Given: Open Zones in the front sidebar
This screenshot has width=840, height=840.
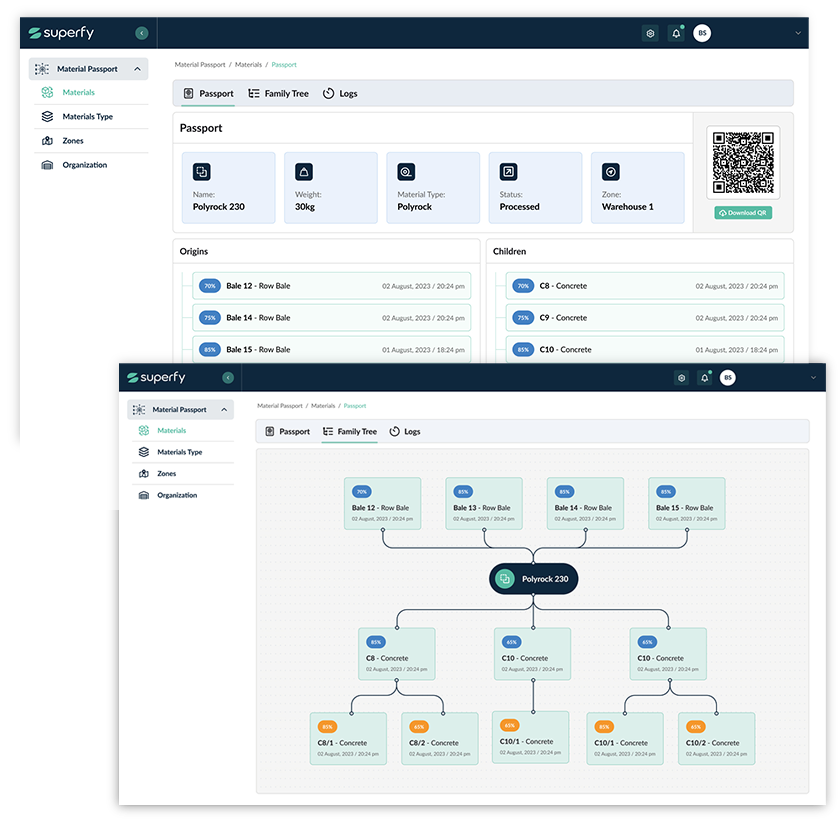Looking at the screenshot, I should (x=166, y=474).
